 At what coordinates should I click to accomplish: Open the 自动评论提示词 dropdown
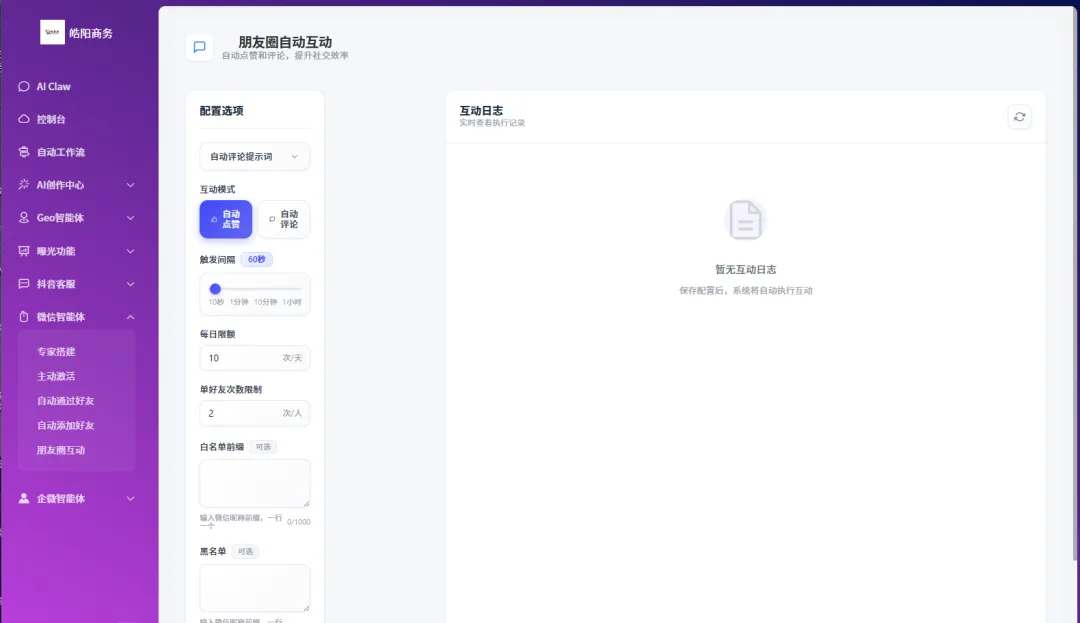(x=254, y=156)
